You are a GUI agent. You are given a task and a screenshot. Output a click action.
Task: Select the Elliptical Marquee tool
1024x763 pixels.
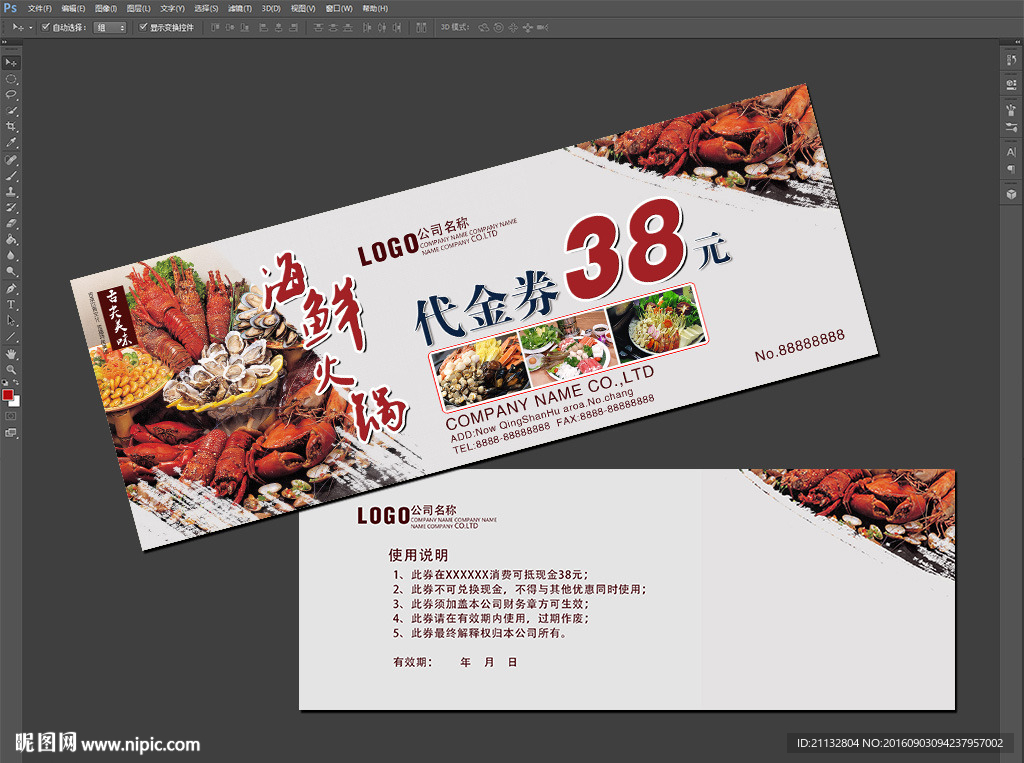pos(11,79)
